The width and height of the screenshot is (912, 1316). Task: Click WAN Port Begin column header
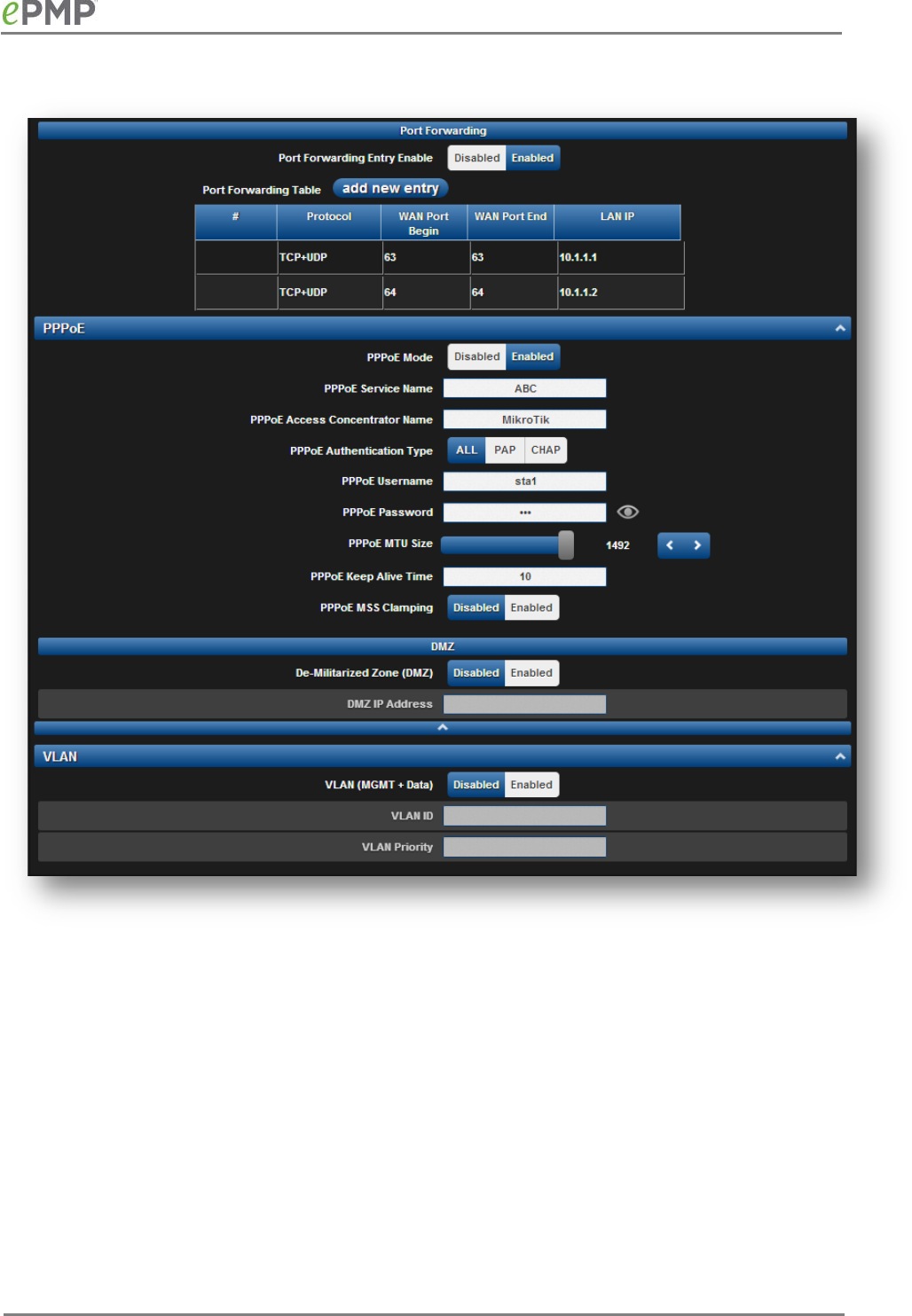tap(424, 223)
